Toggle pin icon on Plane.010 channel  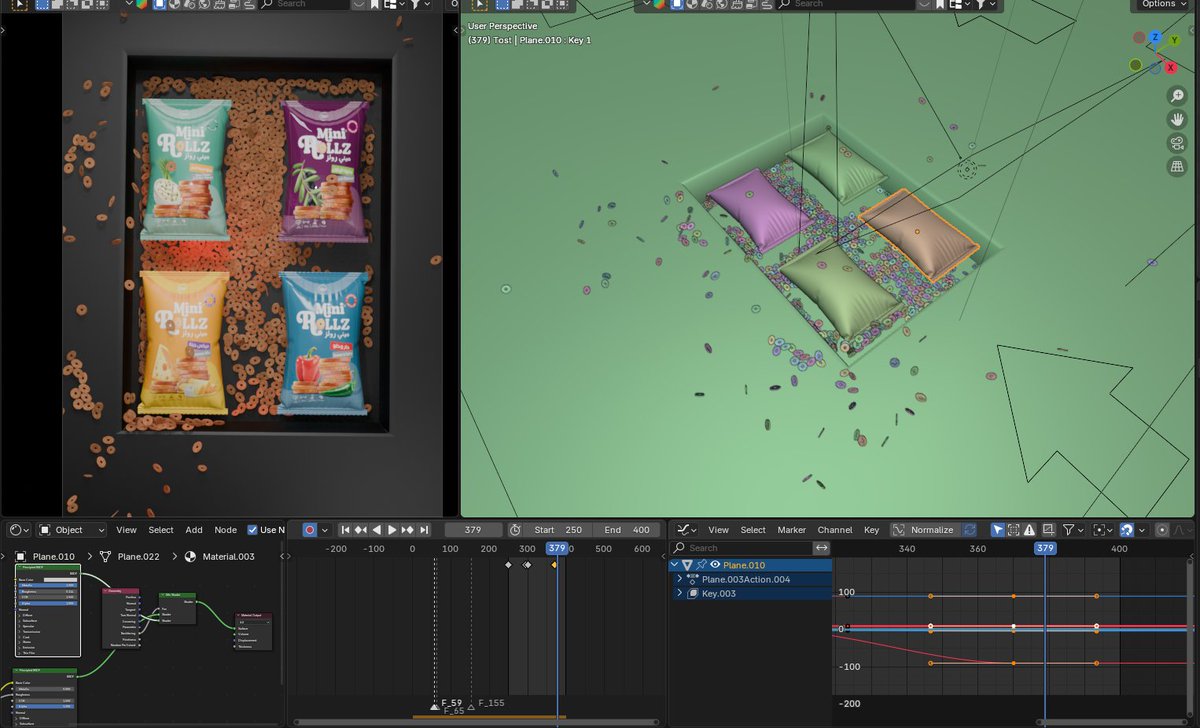(701, 565)
